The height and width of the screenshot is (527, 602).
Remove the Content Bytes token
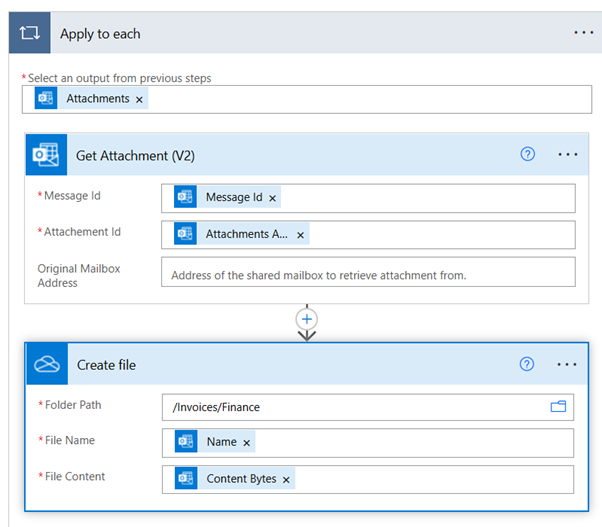pyautogui.click(x=286, y=479)
